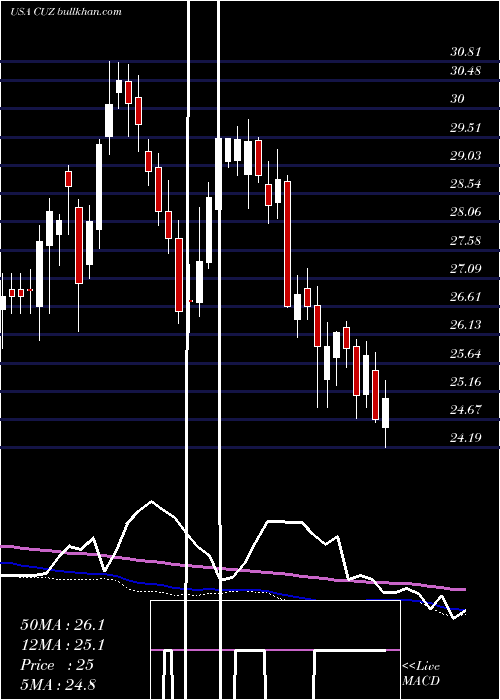Click the long red candlestick dropping to 26.61

point(288,244)
